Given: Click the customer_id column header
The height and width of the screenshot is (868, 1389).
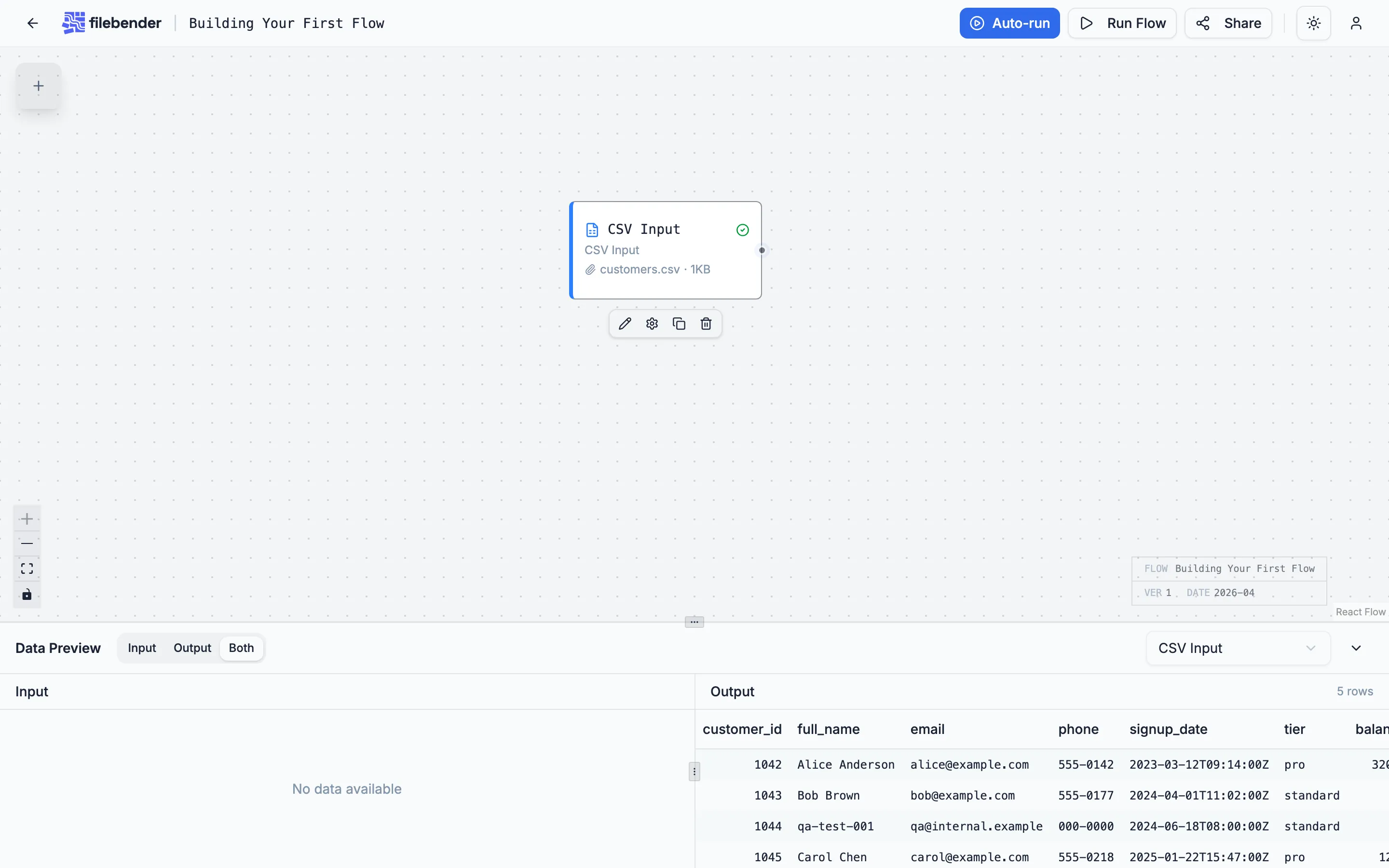Looking at the screenshot, I should [x=742, y=729].
